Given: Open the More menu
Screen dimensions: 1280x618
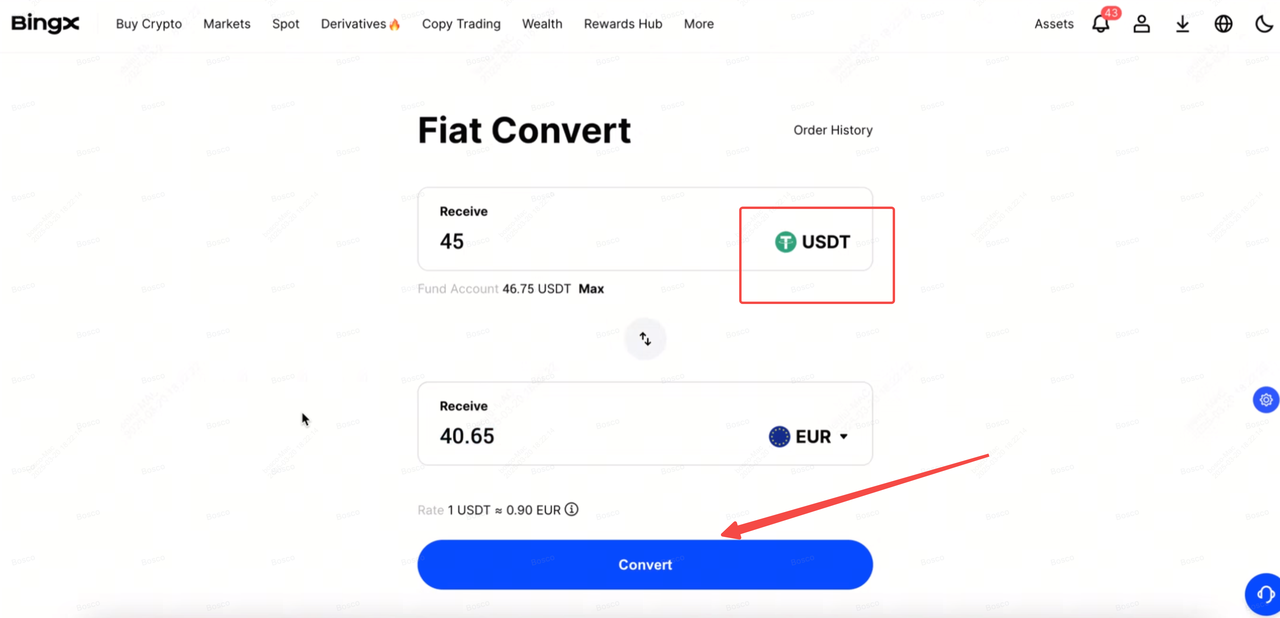Looking at the screenshot, I should point(699,24).
